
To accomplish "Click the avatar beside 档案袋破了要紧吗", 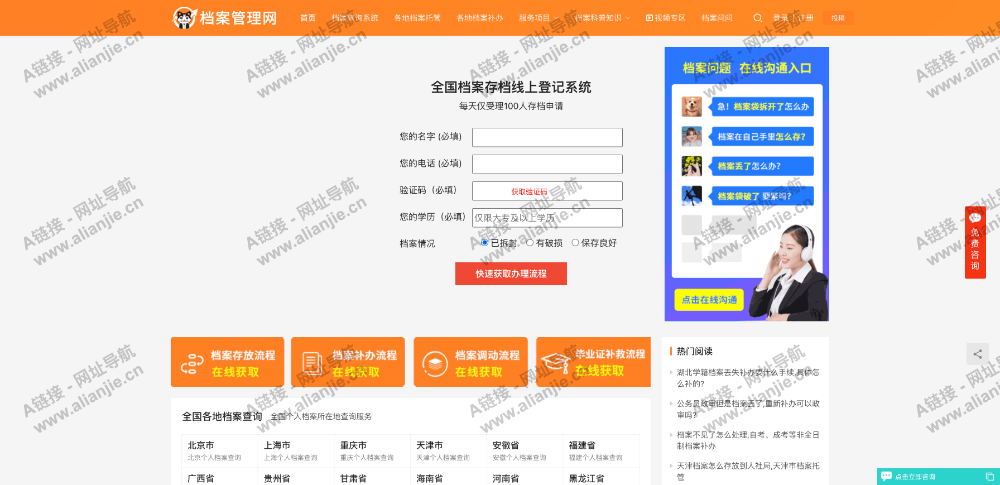I will coord(691,196).
